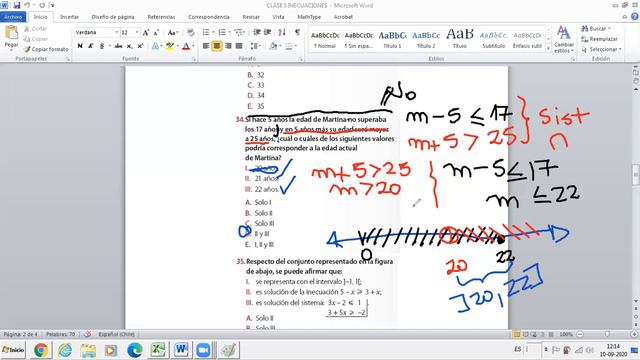Switch to the Insertar tab
The width and height of the screenshot is (640, 360).
tap(69, 17)
